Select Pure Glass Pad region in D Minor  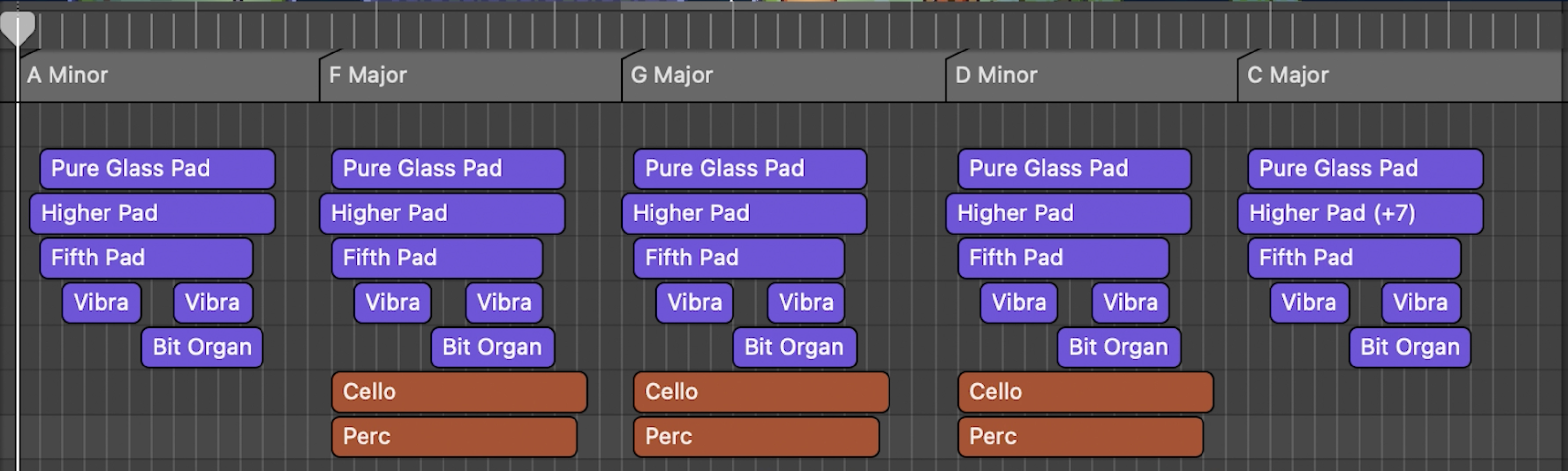click(1074, 169)
